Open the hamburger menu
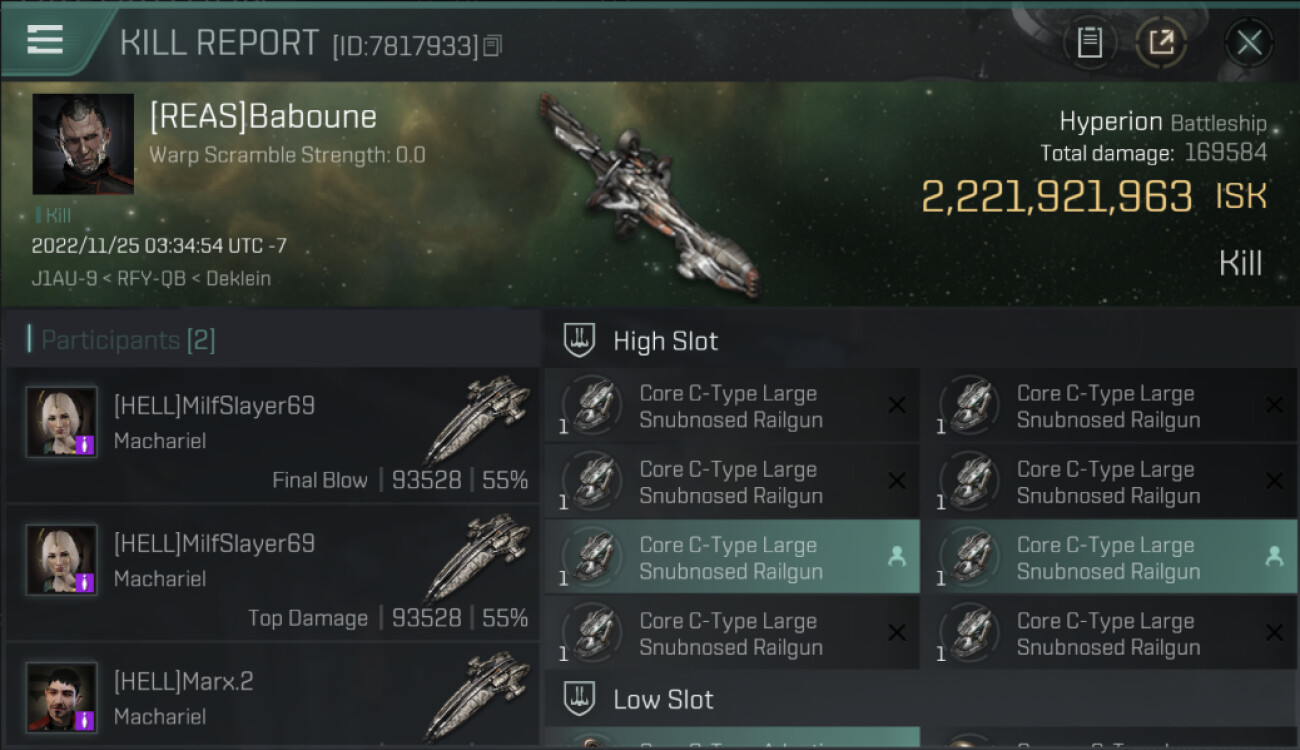 [x=45, y=41]
